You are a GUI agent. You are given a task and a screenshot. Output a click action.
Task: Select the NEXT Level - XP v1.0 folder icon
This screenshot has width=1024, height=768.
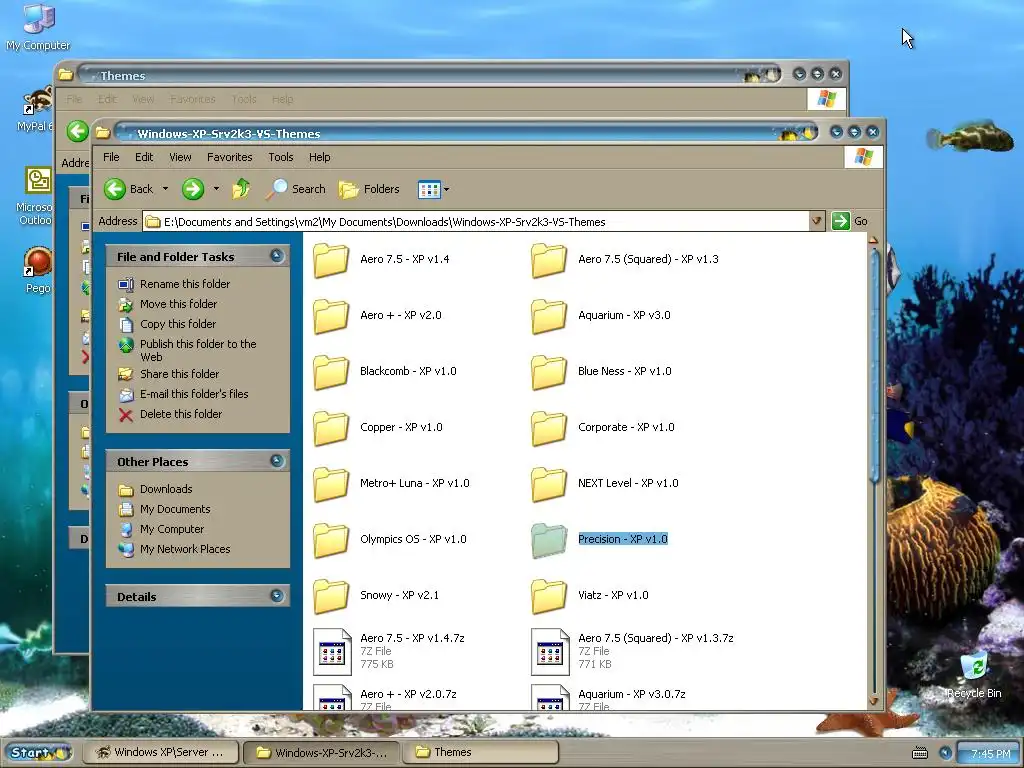tap(549, 485)
